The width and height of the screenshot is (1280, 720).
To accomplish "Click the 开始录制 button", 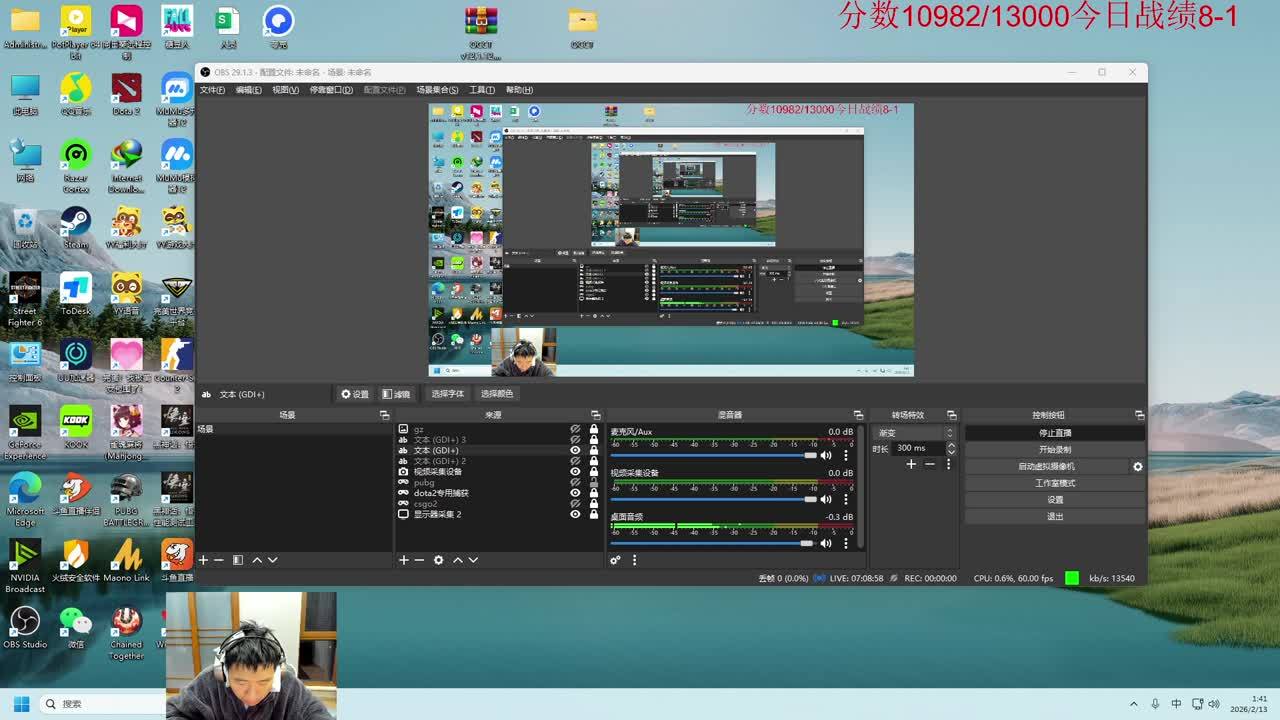I will click(x=1054, y=450).
